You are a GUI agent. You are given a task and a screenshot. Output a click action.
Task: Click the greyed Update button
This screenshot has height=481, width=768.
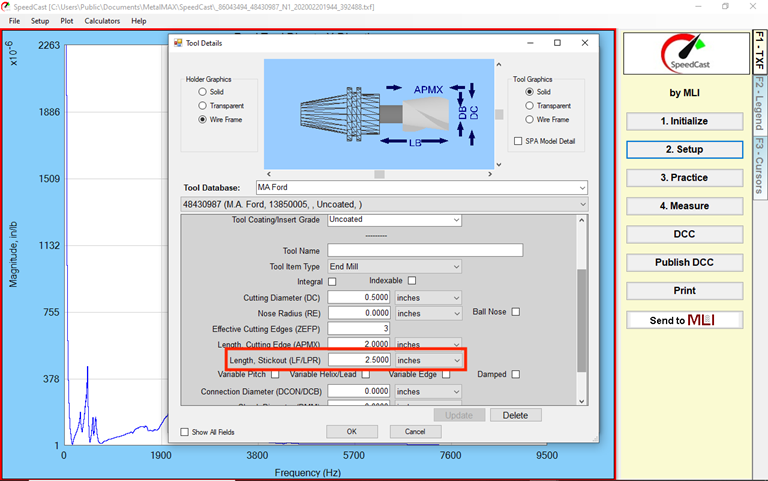coord(459,415)
